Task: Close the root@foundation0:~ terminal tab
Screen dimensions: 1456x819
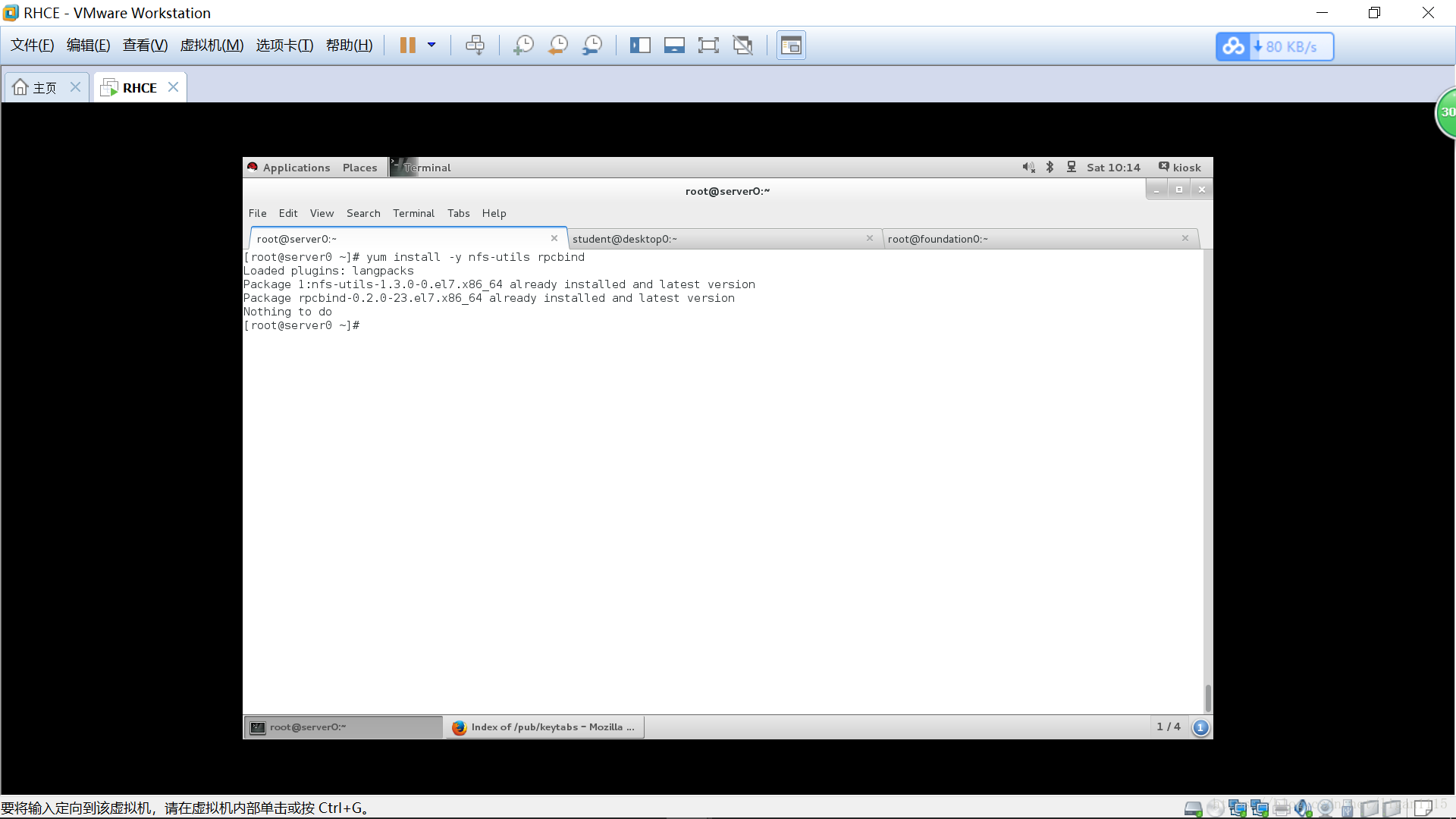Action: [x=1185, y=238]
